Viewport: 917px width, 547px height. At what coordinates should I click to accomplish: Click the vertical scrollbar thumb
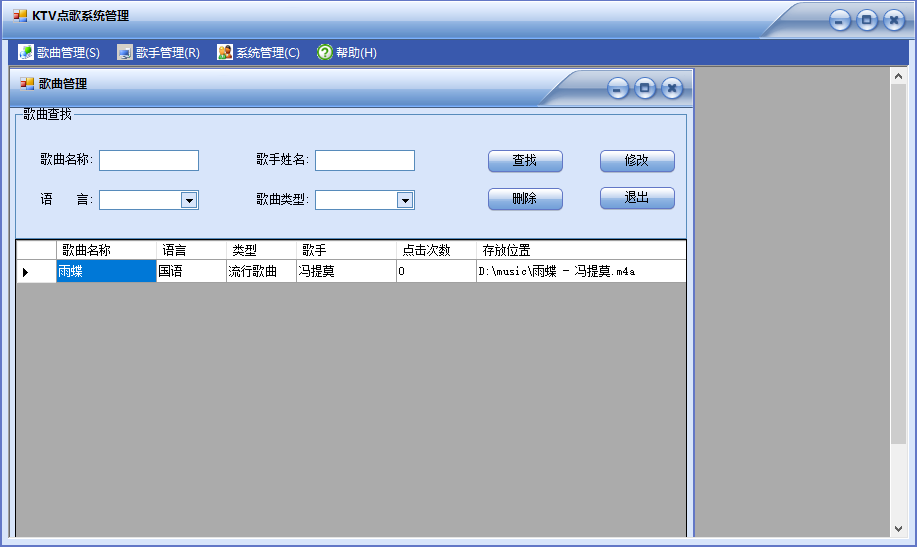pos(898,263)
